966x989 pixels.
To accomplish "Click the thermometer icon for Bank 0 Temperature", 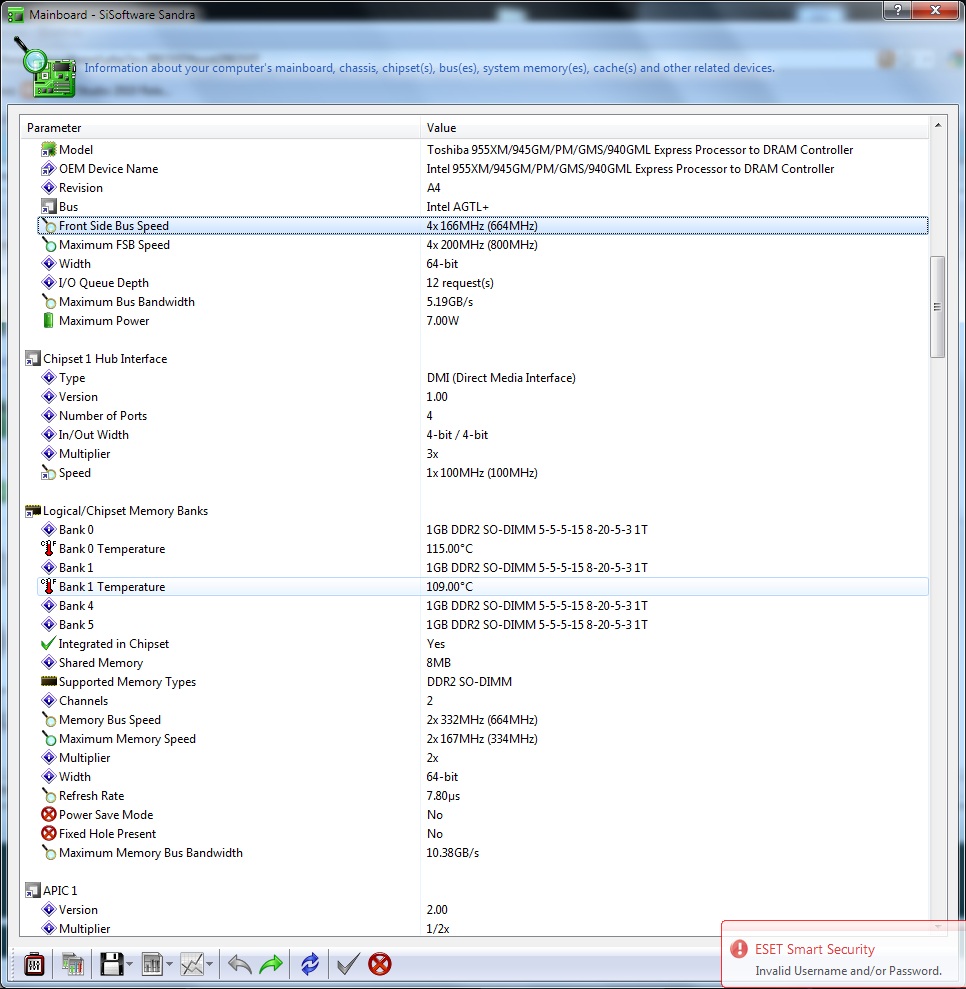I will tap(49, 548).
